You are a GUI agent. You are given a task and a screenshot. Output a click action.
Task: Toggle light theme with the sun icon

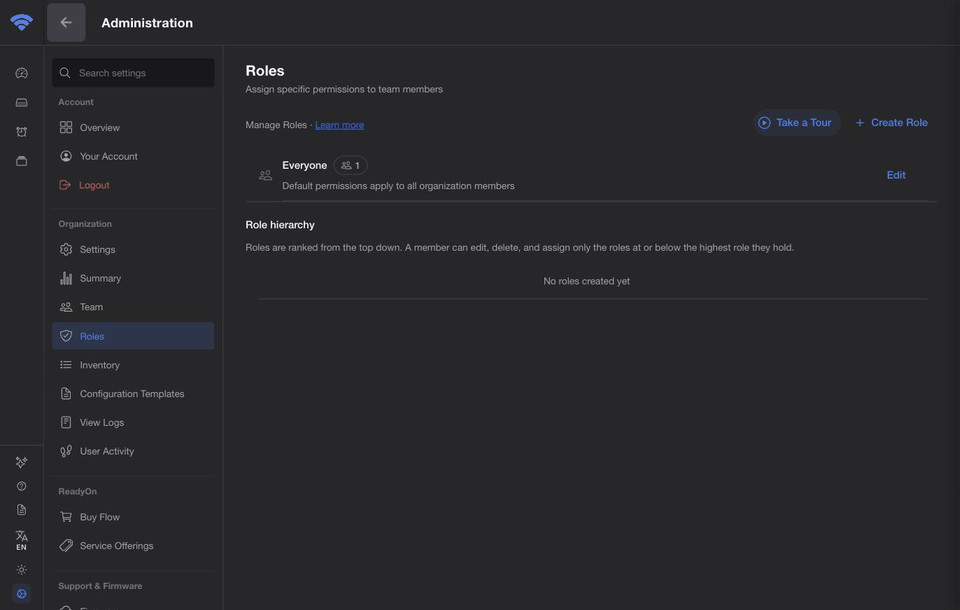pyautogui.click(x=21, y=570)
